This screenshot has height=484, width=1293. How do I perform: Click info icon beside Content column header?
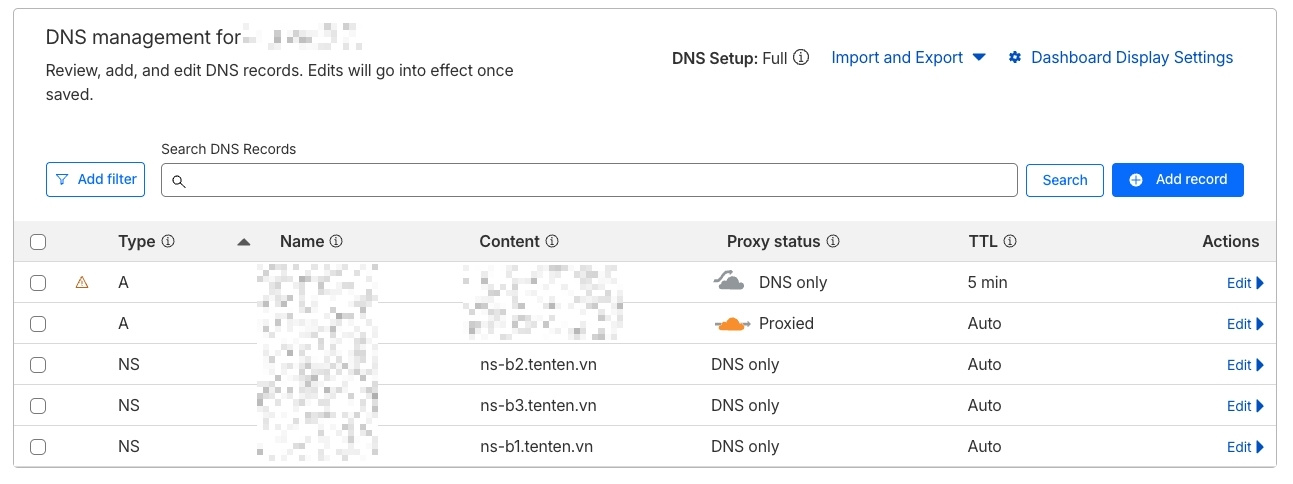pos(552,242)
